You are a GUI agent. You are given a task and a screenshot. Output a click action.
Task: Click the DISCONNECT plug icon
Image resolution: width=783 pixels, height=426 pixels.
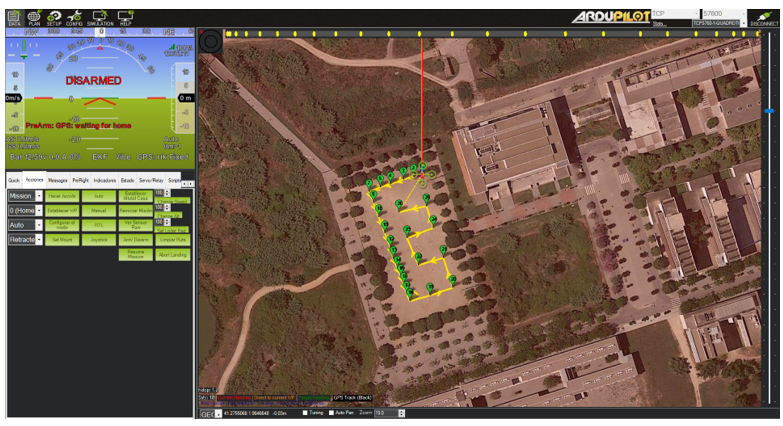tap(763, 18)
